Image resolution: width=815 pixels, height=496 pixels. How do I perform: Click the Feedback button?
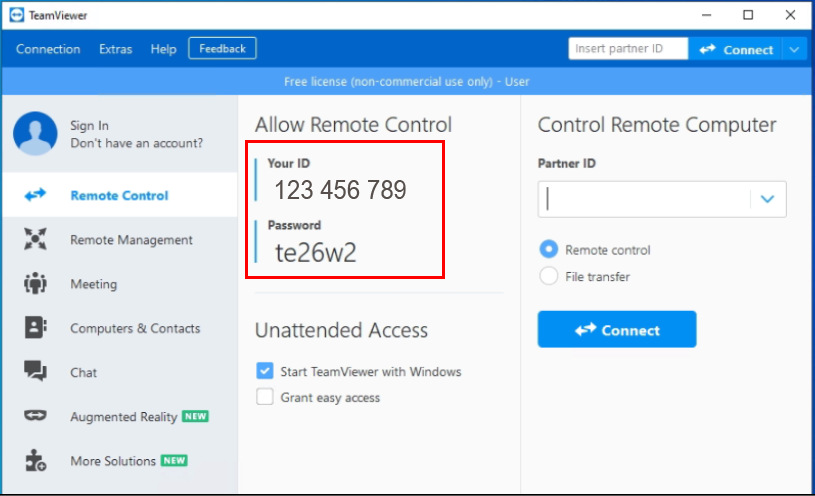pos(222,48)
